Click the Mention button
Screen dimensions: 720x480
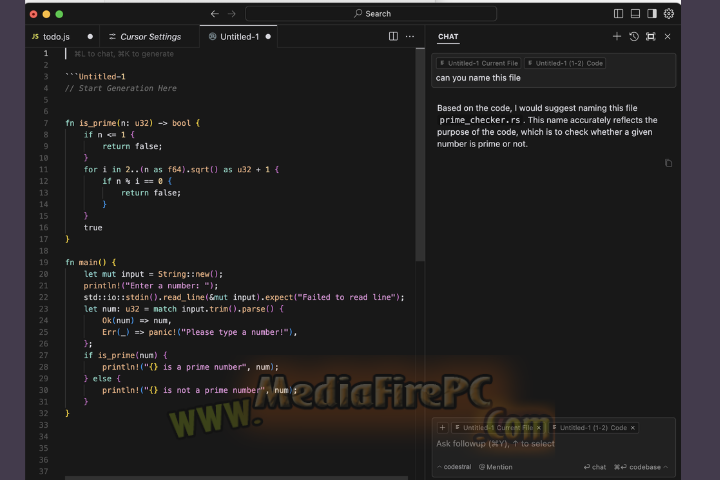tap(495, 467)
